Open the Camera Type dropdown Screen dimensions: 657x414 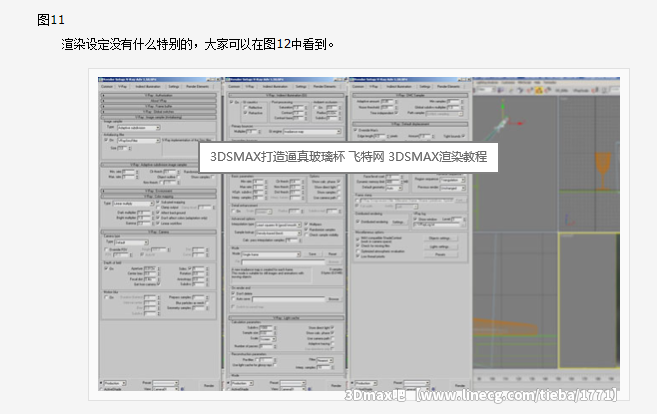132,242
